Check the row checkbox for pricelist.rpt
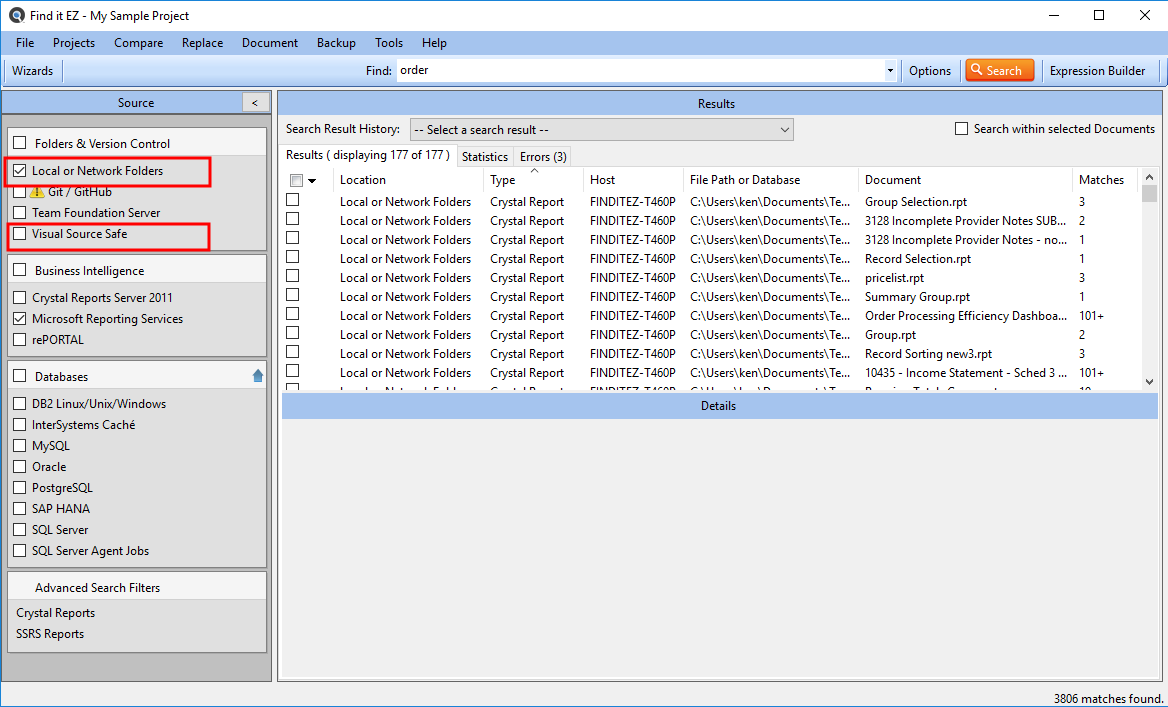Image resolution: width=1168 pixels, height=707 pixels. point(293,276)
